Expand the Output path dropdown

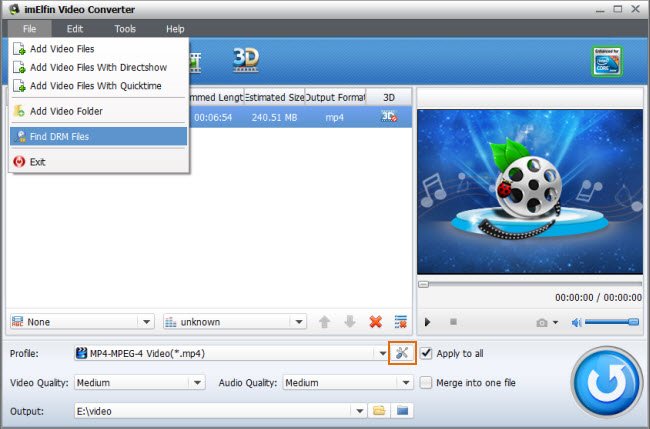coord(359,411)
